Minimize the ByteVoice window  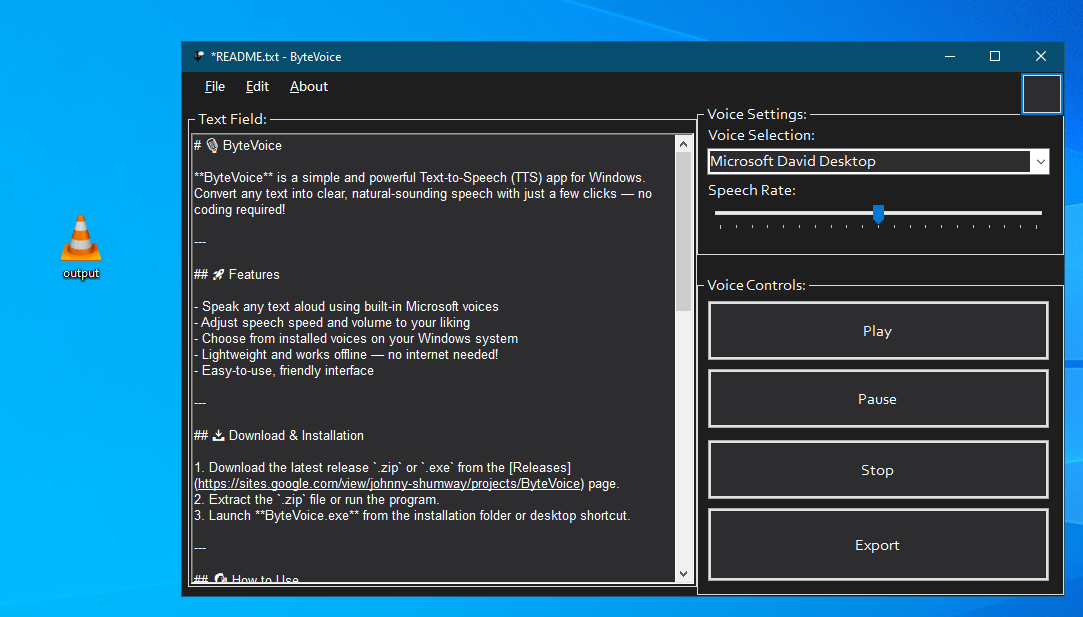(950, 57)
